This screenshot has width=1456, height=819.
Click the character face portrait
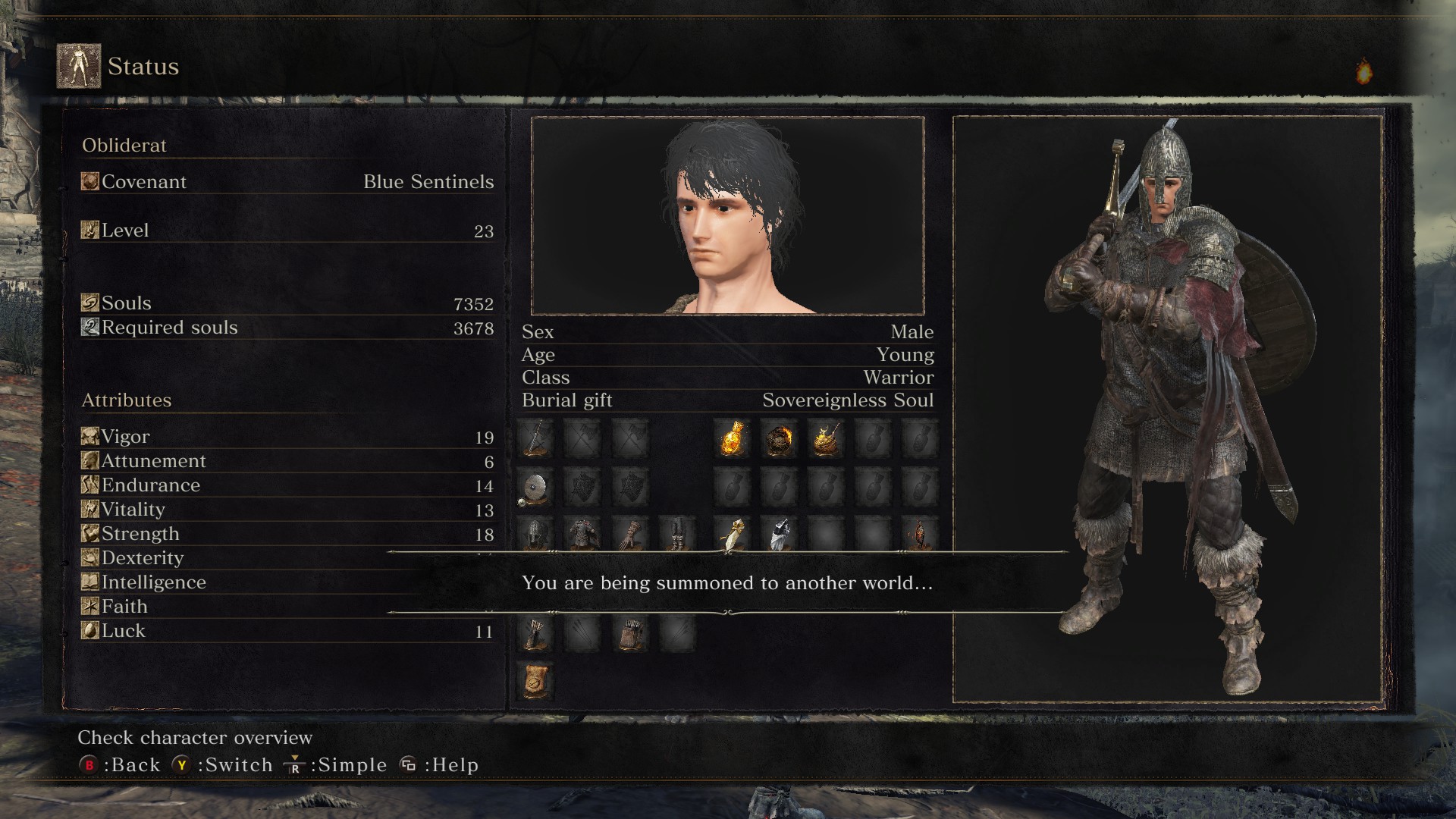point(728,216)
